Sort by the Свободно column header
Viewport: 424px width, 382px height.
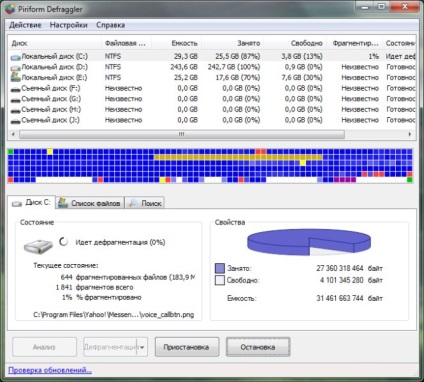coord(295,43)
